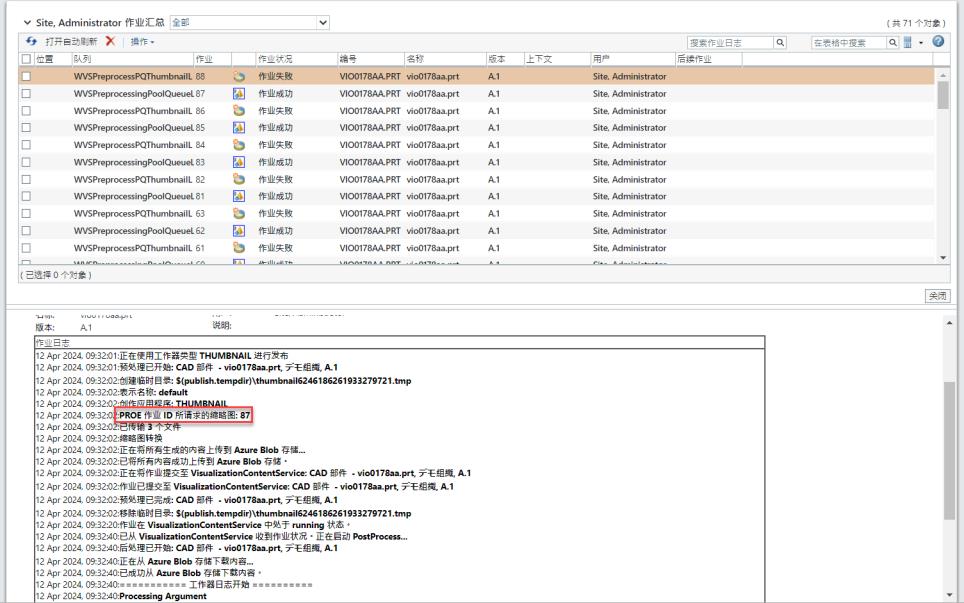964x603 pixels.
Task: Tick the checkbox for job 82 row
Action: (x=26, y=179)
